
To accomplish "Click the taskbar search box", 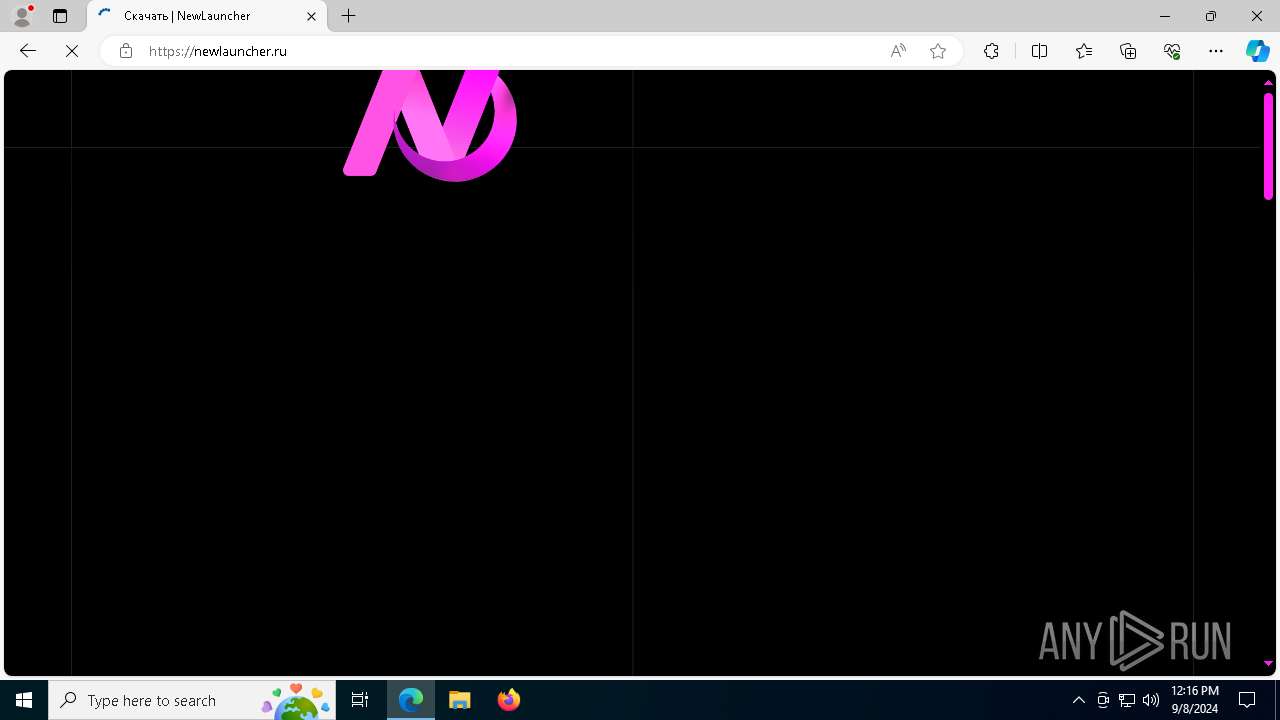I will pos(192,700).
